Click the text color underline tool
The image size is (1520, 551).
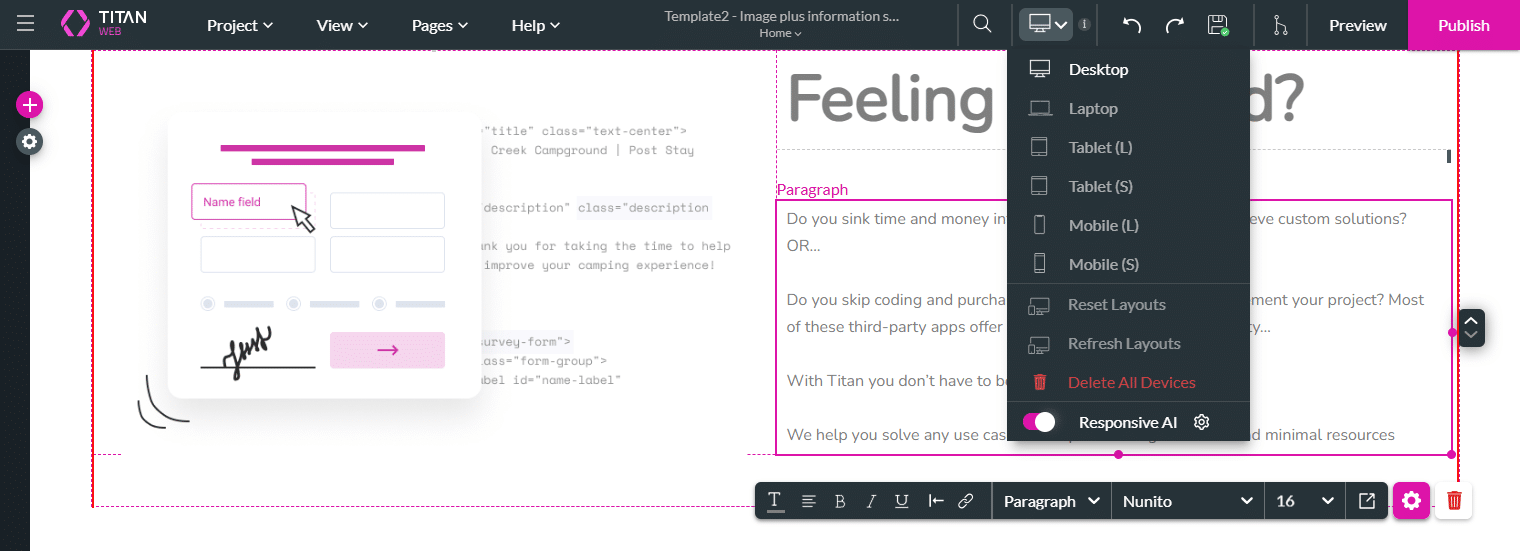coord(775,501)
